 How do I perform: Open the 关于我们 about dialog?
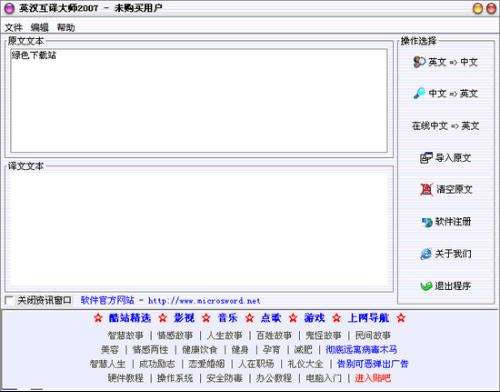click(446, 254)
